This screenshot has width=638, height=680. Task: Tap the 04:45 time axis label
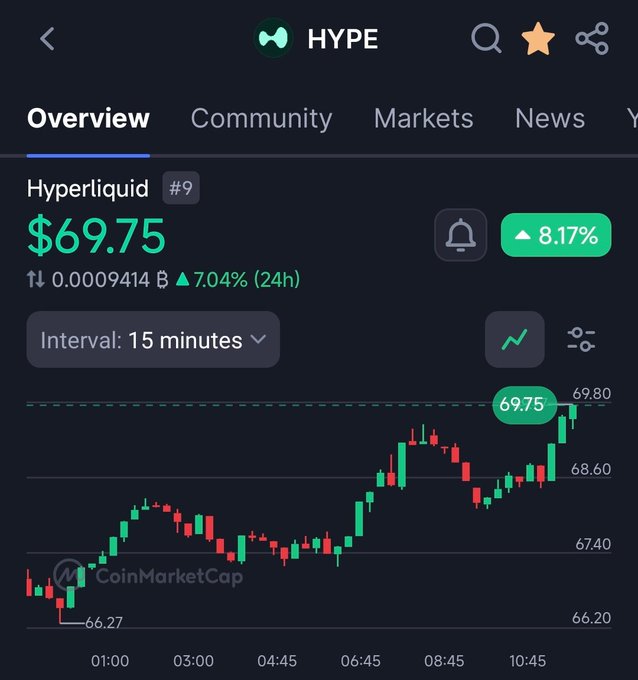click(277, 661)
